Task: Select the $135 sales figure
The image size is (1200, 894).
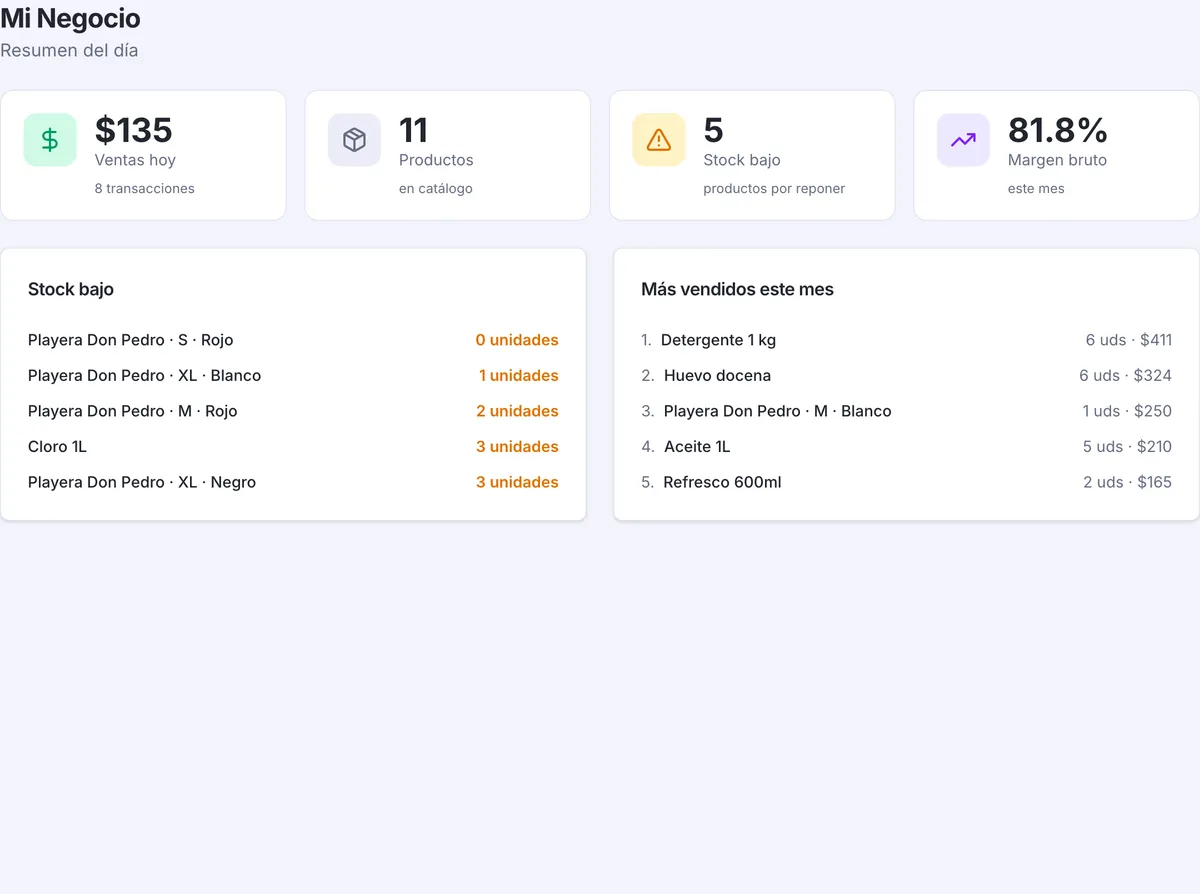Action: pyautogui.click(x=133, y=130)
